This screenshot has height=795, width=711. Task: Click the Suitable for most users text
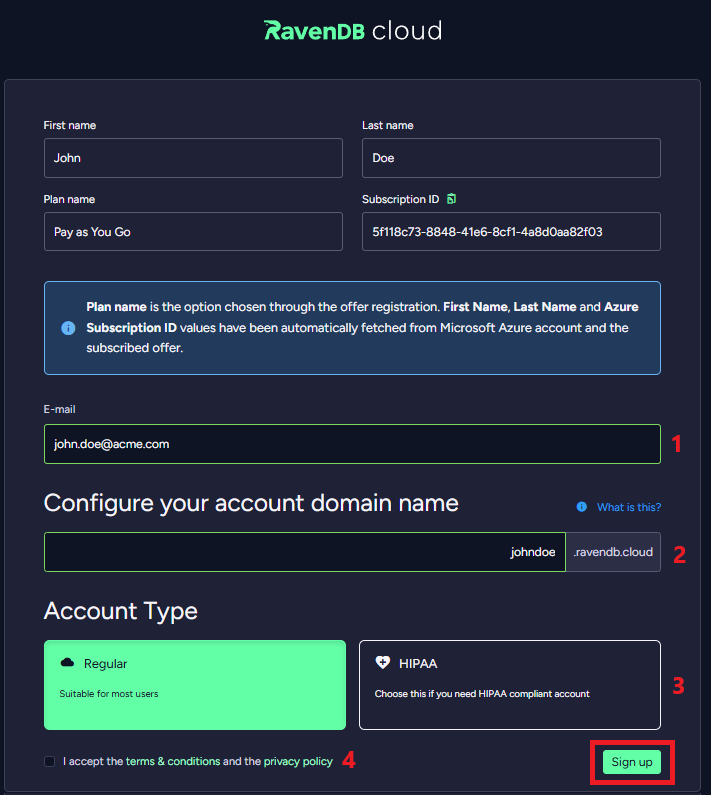(x=109, y=694)
